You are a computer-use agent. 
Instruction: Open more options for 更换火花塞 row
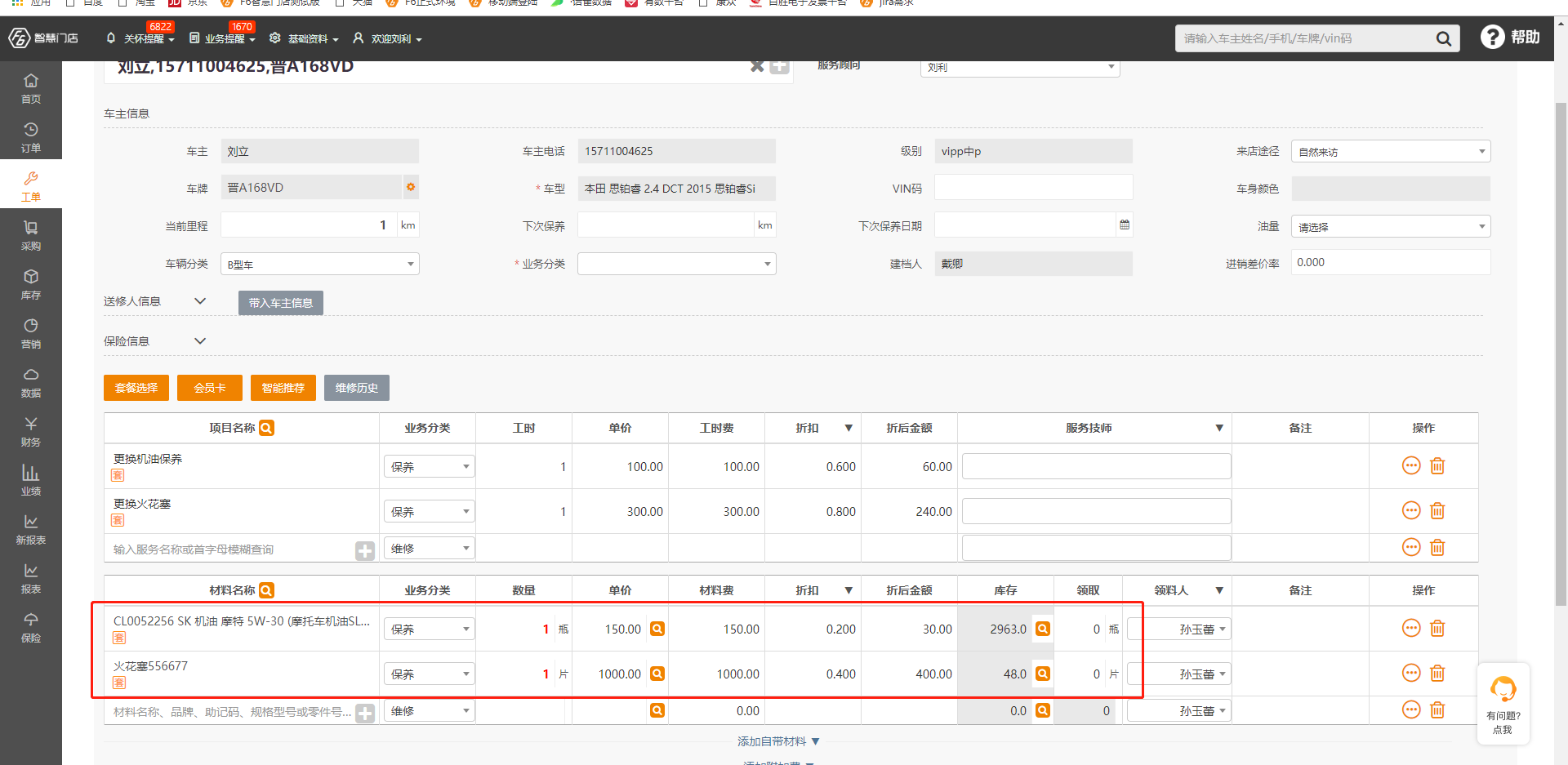click(1411, 510)
